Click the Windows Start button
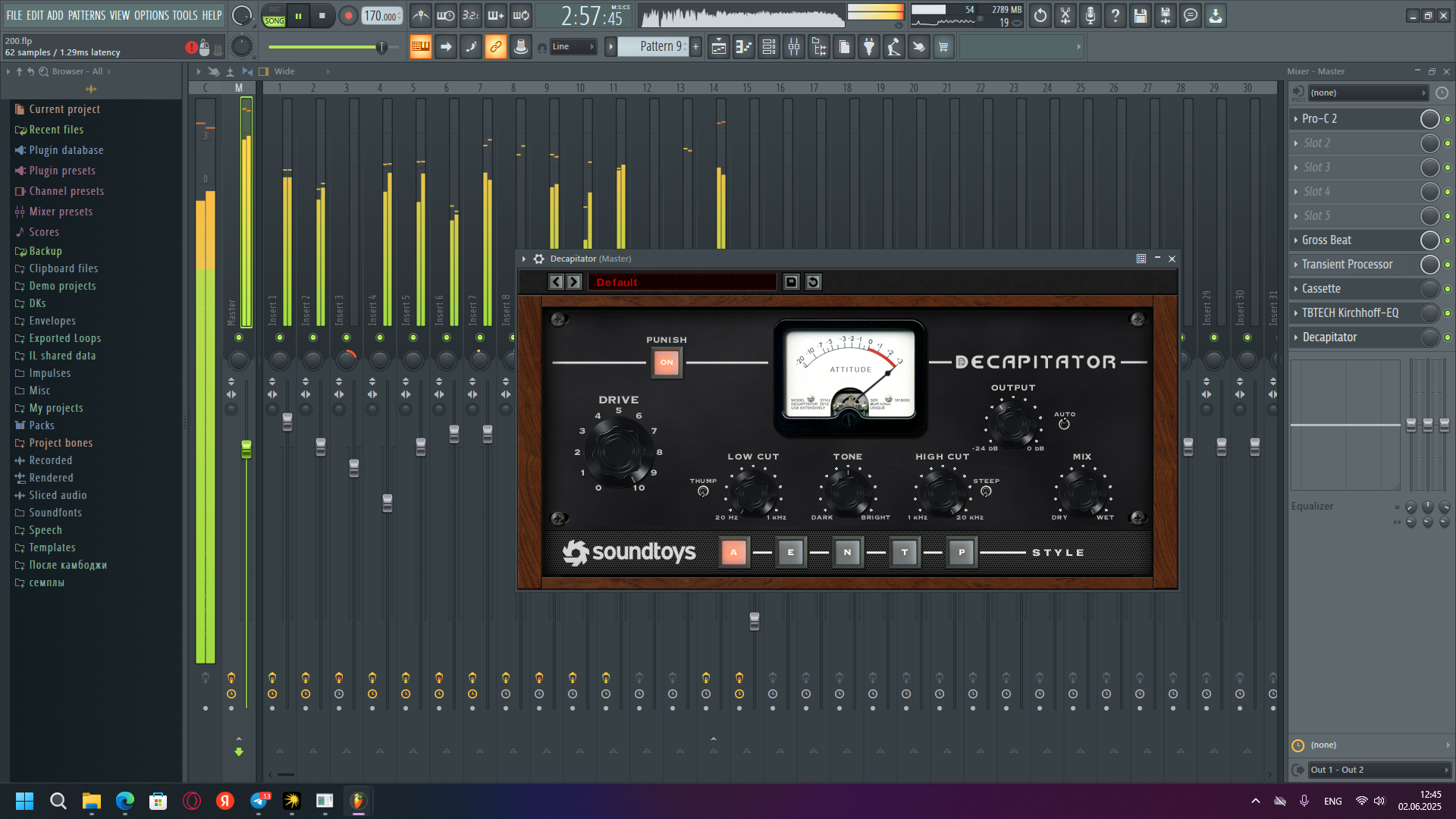 click(x=25, y=801)
